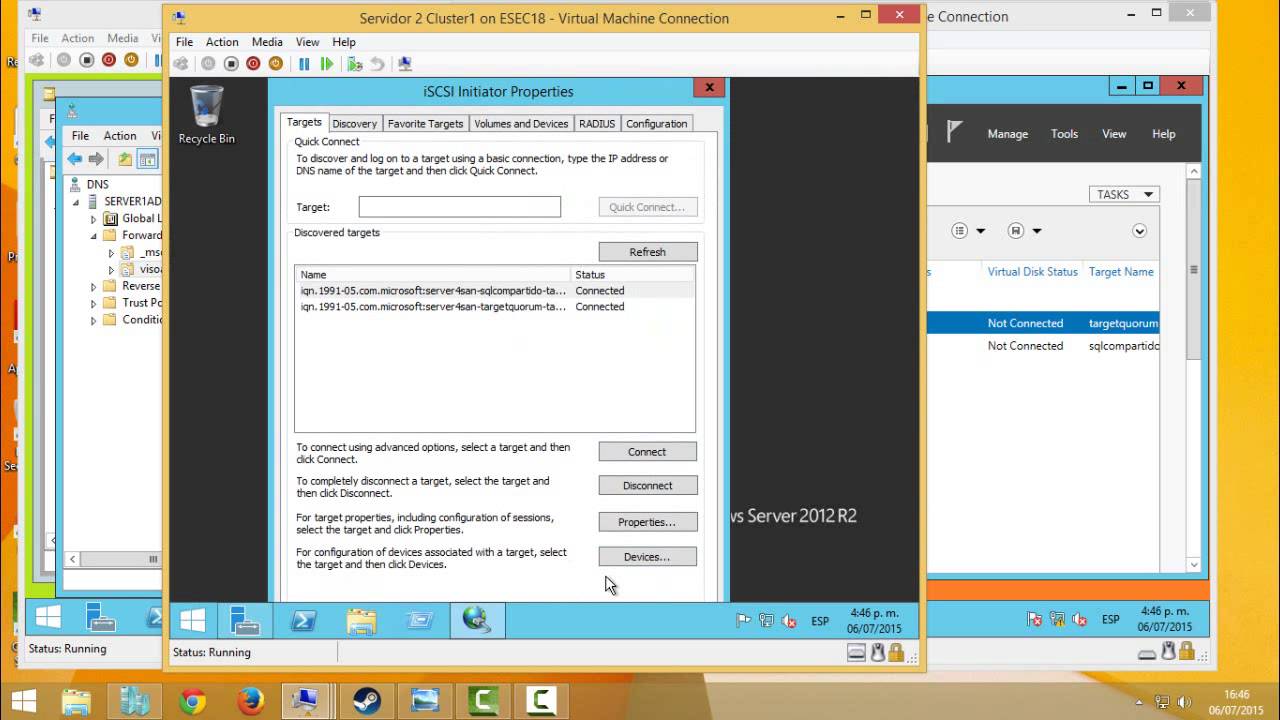Click green Reset icon in Servidor 2 toolbar

click(x=327, y=63)
